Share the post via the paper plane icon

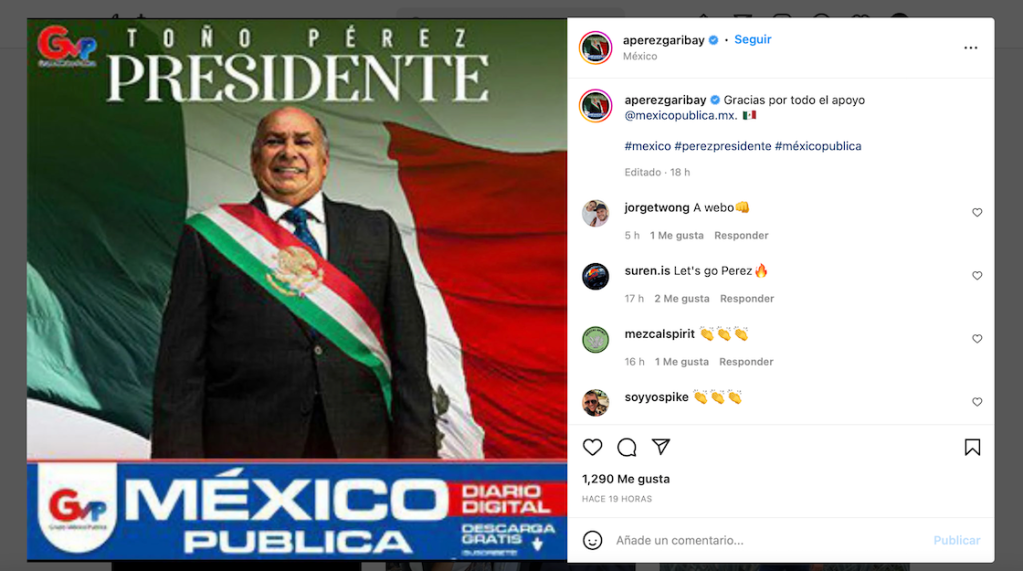661,446
